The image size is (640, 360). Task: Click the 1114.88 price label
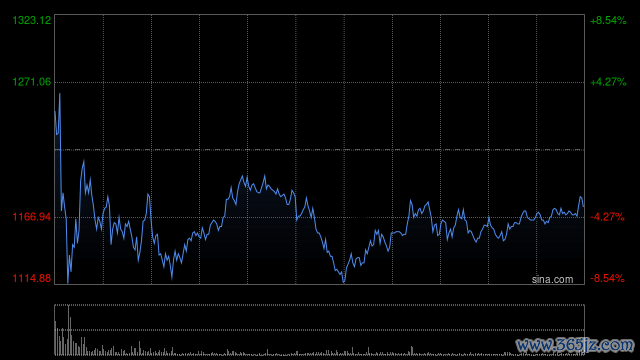[x=32, y=278]
